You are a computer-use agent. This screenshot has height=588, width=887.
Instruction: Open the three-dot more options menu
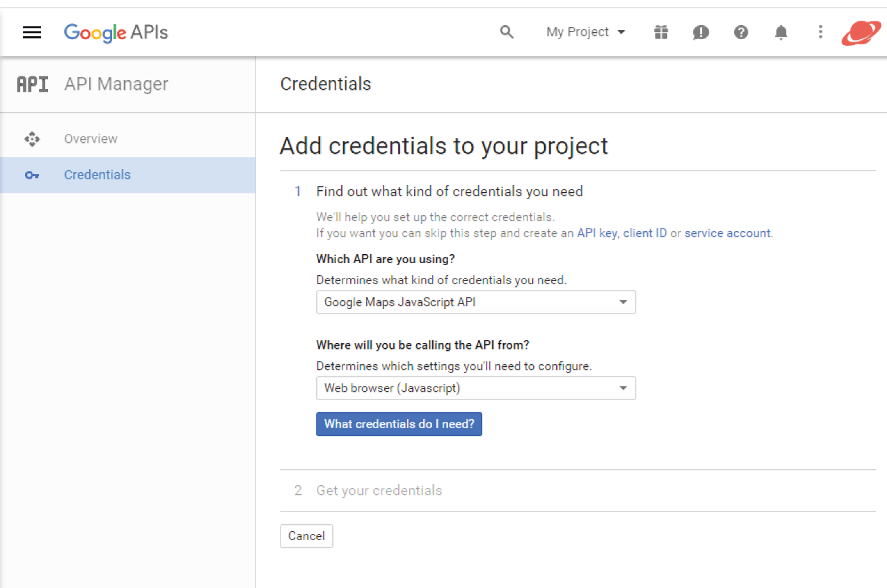pyautogui.click(x=820, y=32)
